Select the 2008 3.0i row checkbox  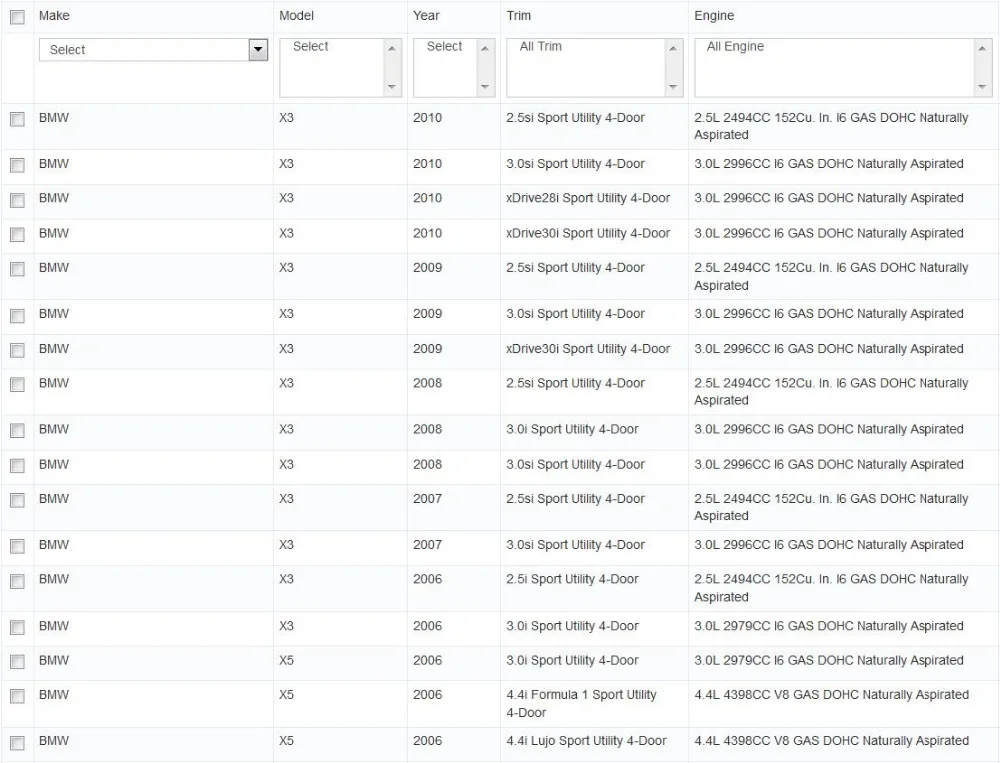[x=17, y=431]
